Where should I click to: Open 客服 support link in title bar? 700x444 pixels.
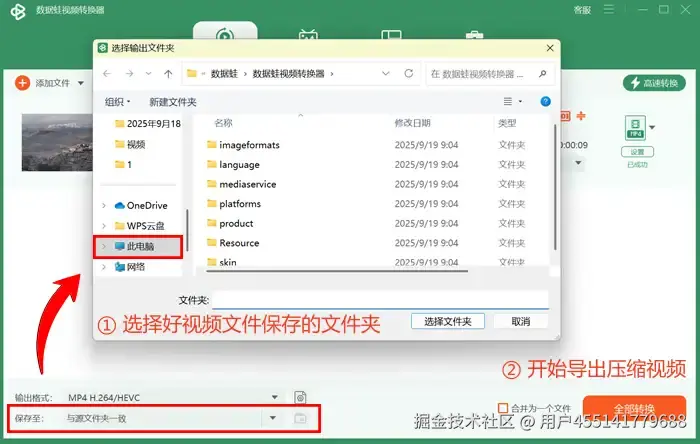(x=582, y=10)
